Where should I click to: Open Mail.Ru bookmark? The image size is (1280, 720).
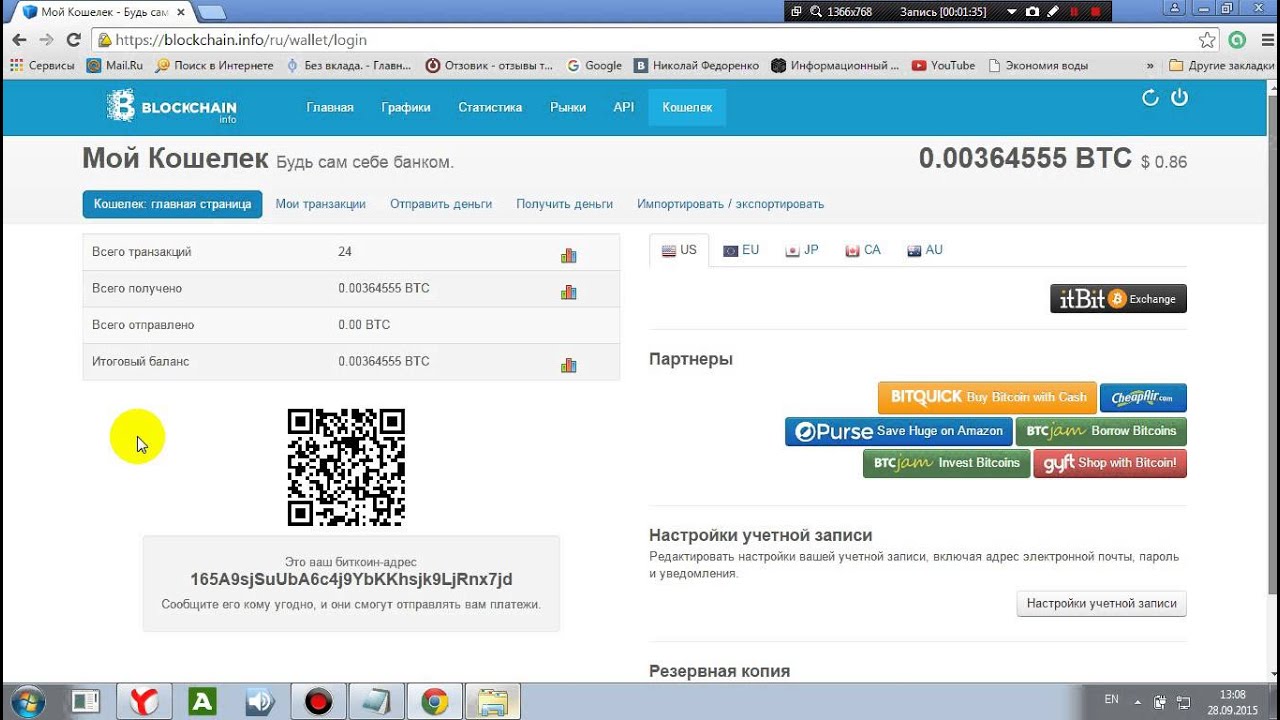115,65
